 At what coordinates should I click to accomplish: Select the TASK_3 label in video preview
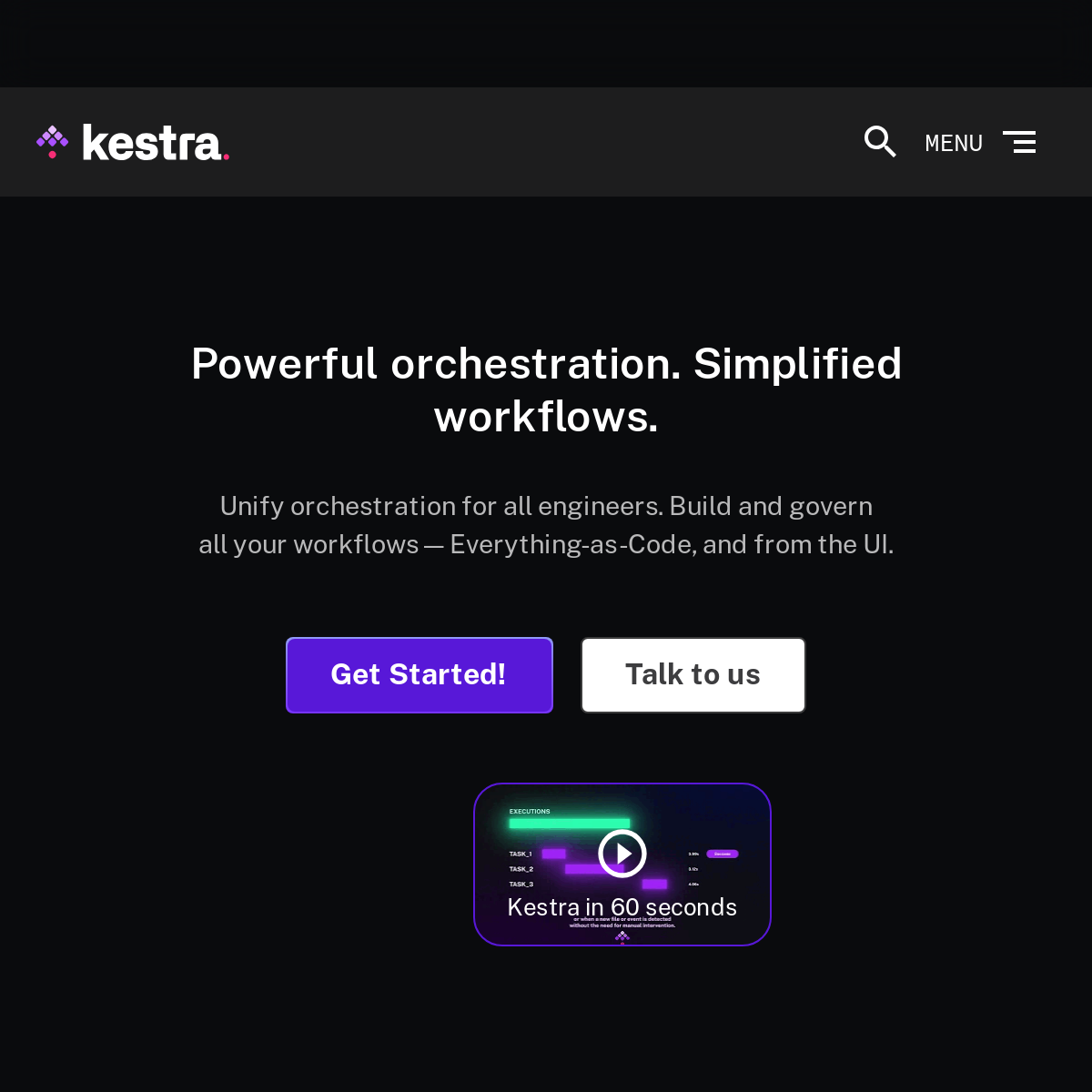click(521, 884)
